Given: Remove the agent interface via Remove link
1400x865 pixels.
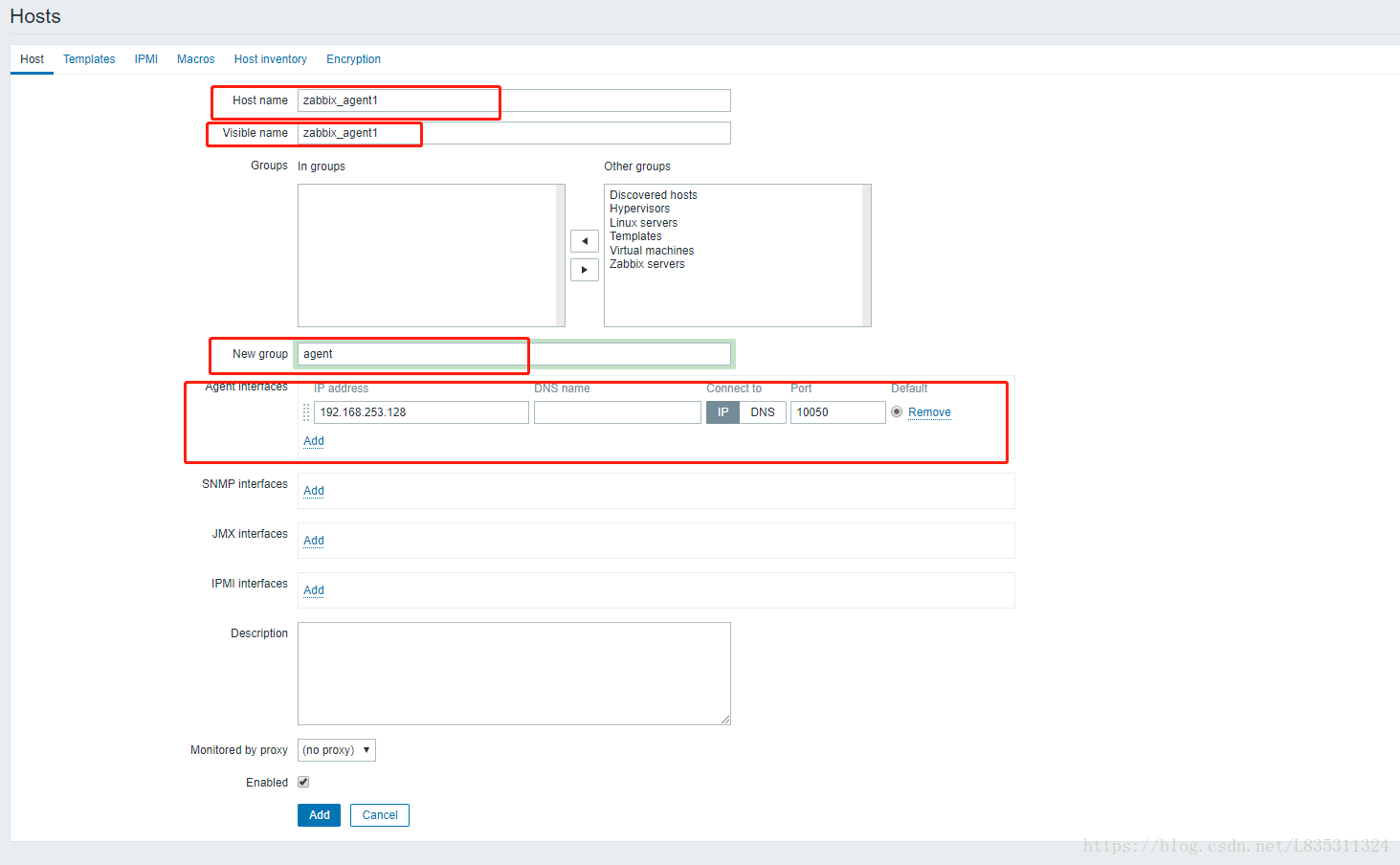Looking at the screenshot, I should click(929, 412).
